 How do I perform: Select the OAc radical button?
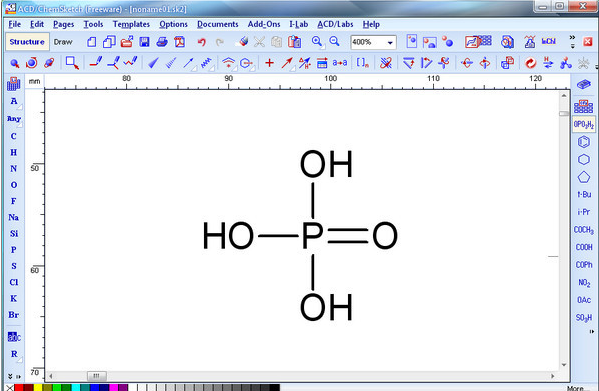584,300
